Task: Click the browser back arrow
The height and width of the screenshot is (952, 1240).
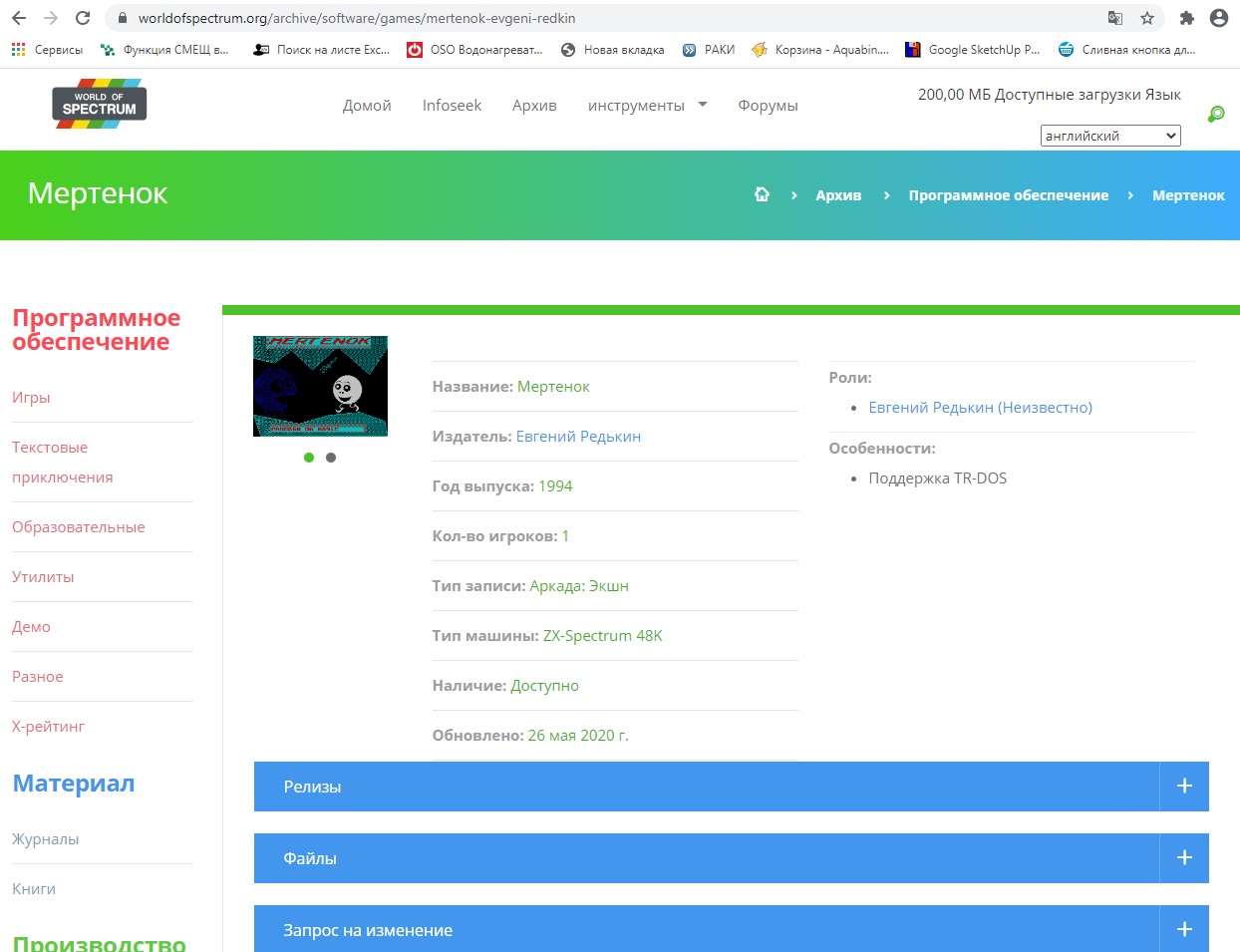Action: (19, 18)
